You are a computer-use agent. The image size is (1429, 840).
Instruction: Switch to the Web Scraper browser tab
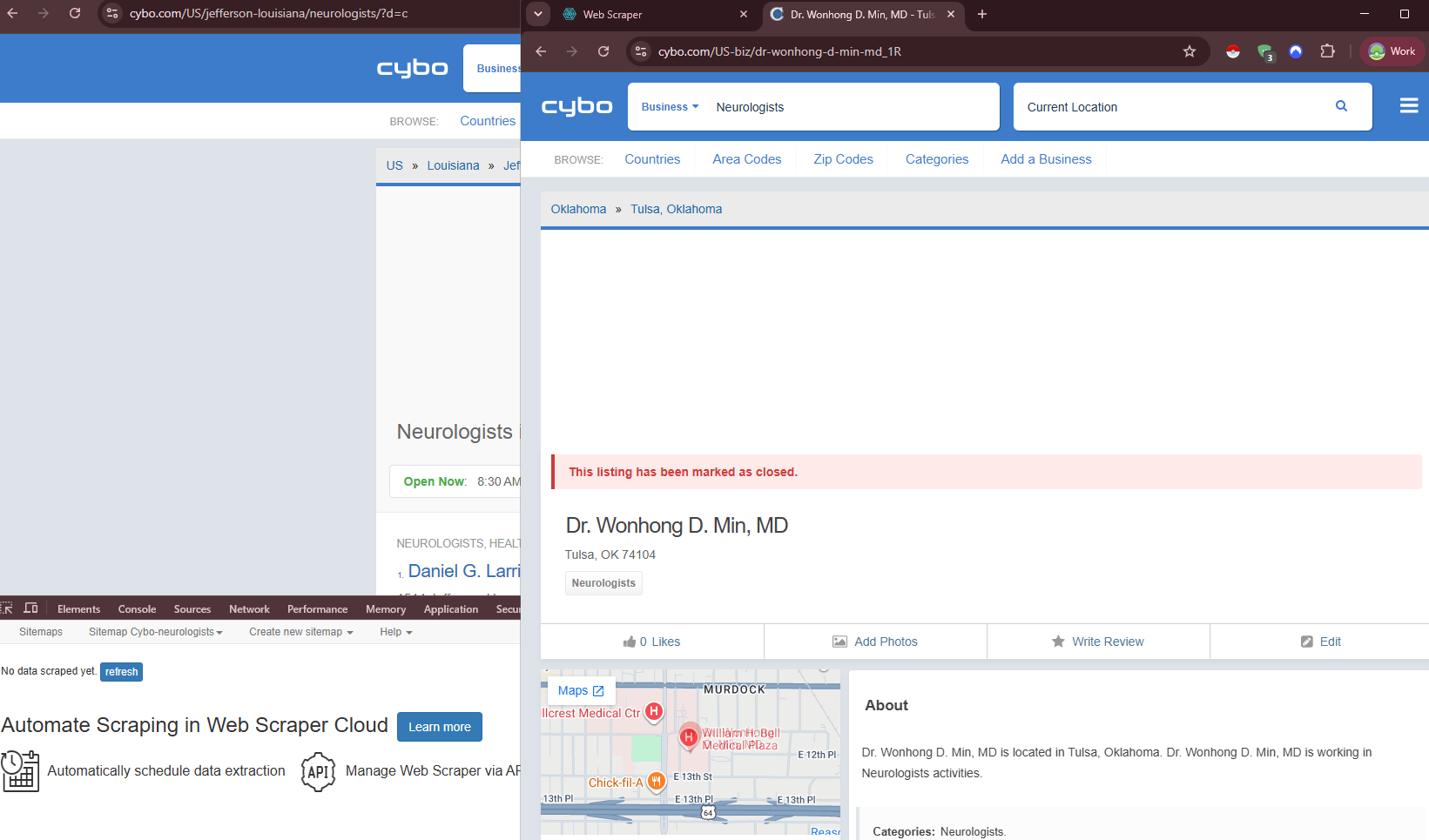point(655,14)
